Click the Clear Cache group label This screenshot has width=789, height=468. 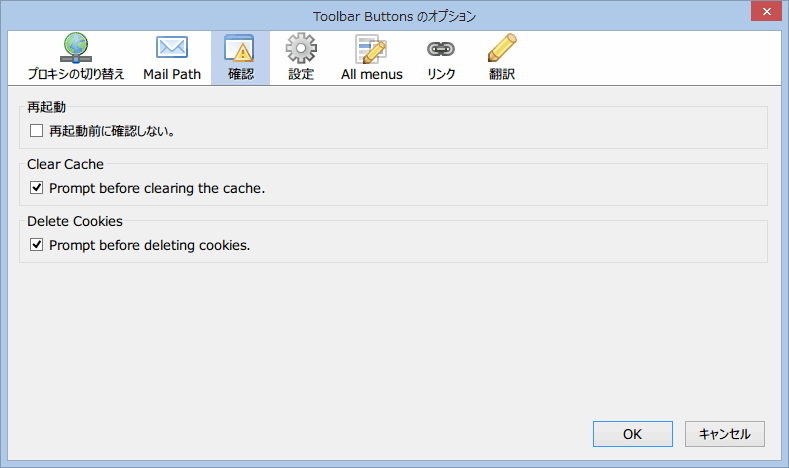click(65, 164)
